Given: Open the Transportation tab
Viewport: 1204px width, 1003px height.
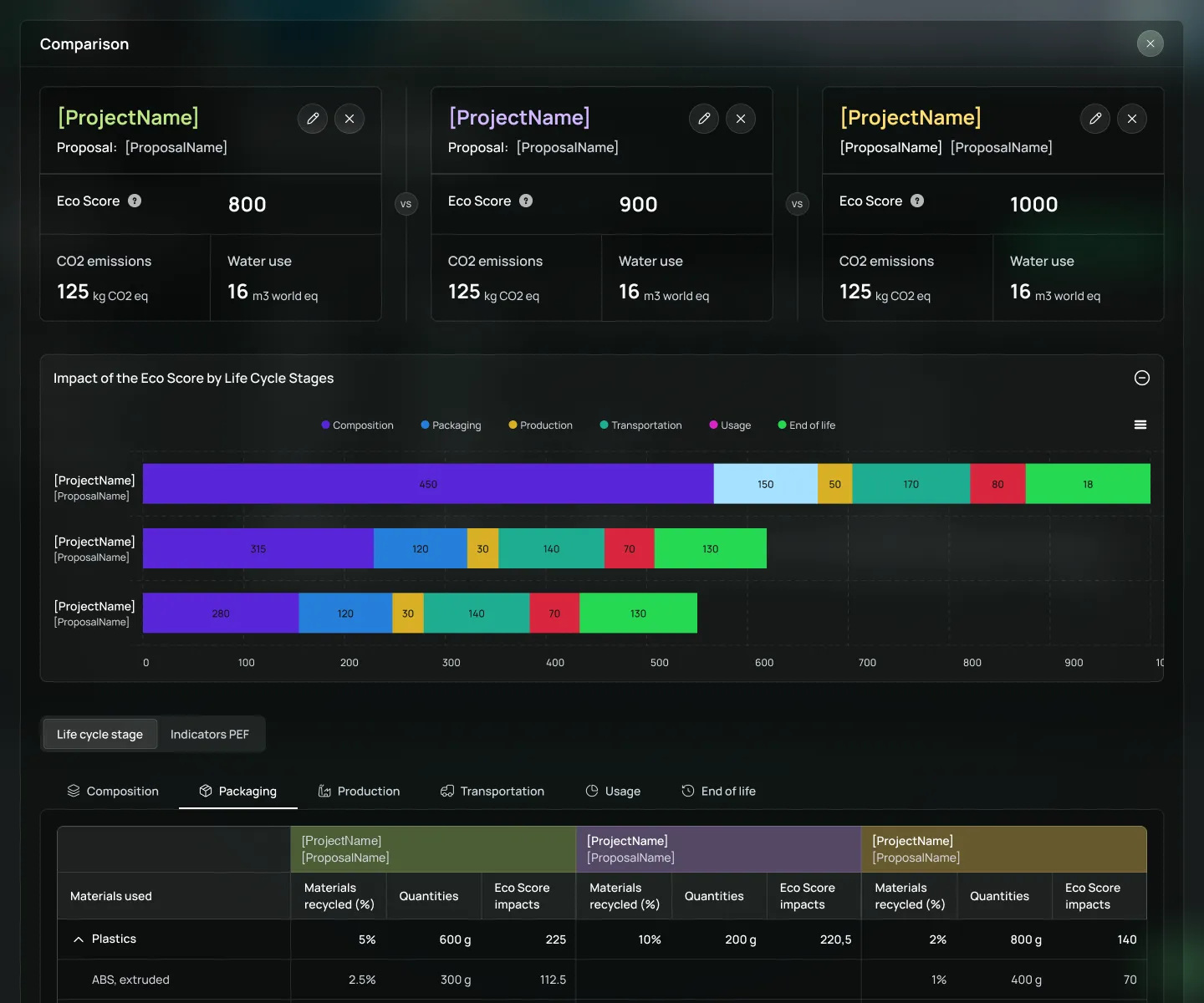Looking at the screenshot, I should [x=492, y=792].
